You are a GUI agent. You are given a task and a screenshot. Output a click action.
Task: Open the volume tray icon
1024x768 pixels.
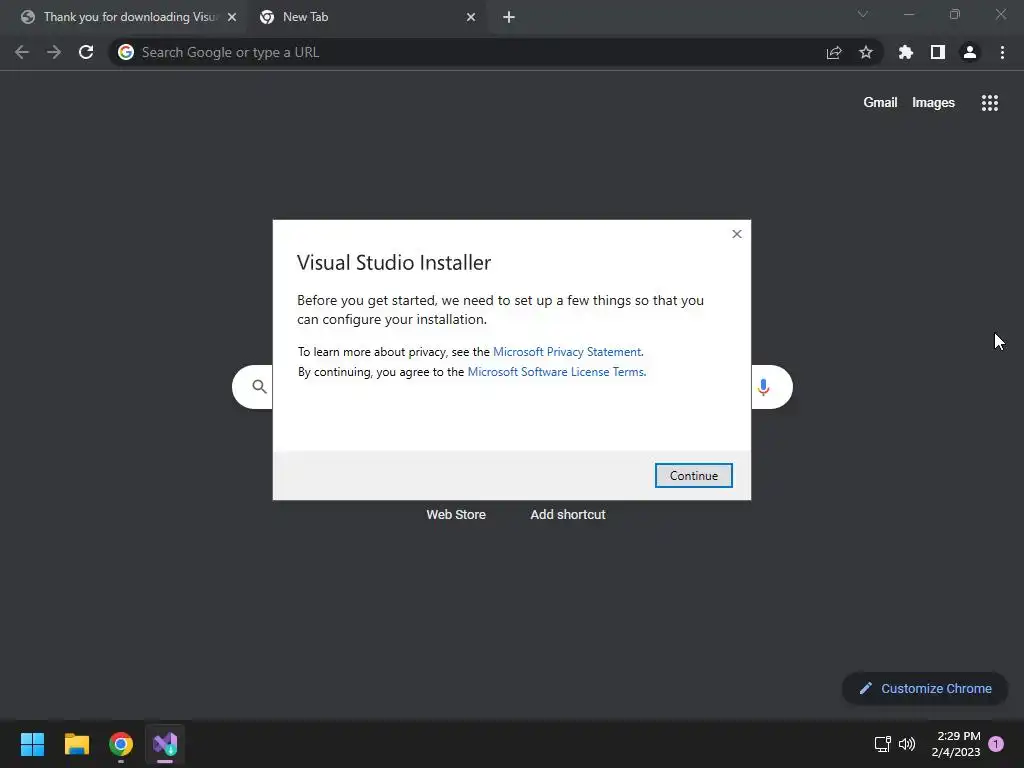pyautogui.click(x=907, y=744)
